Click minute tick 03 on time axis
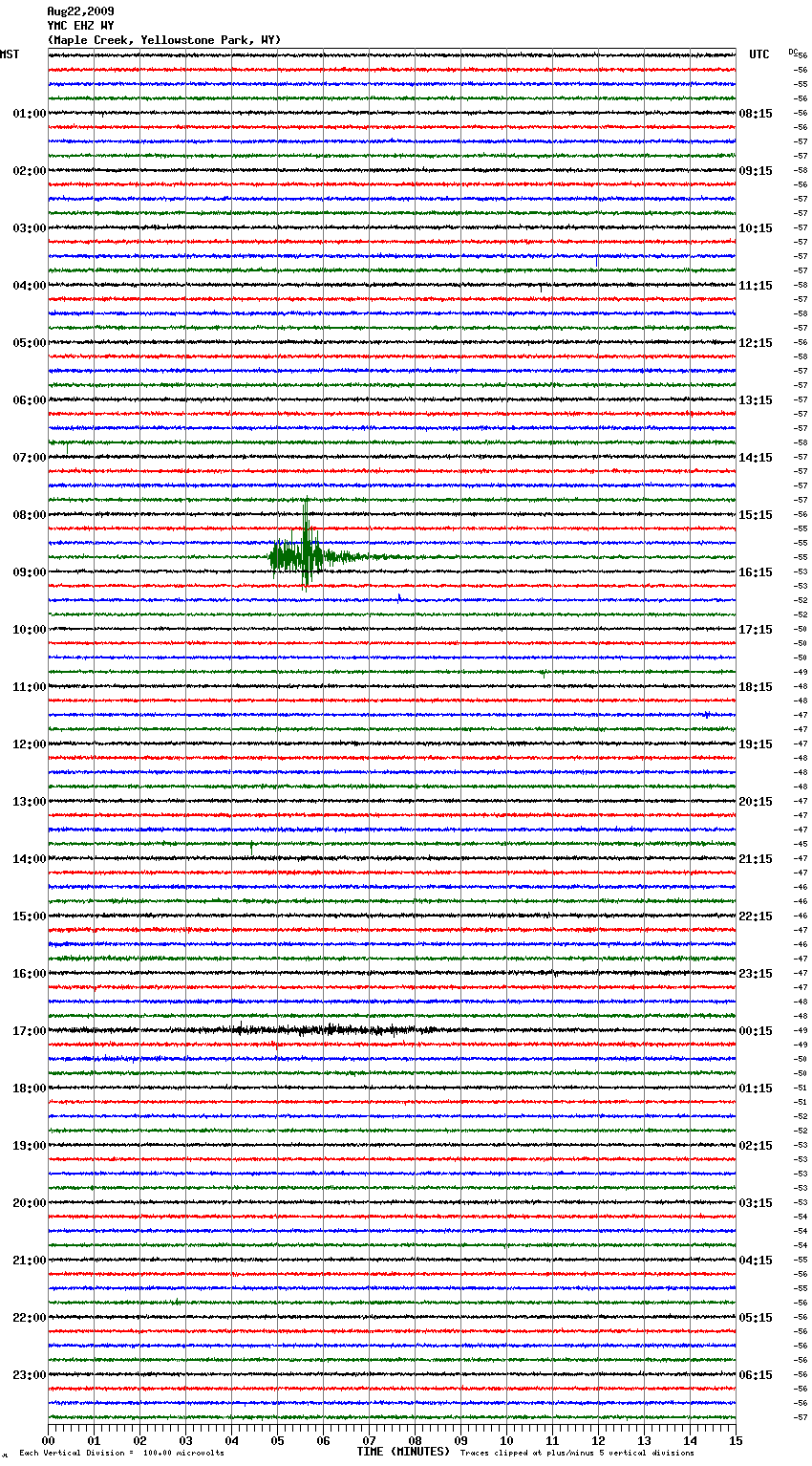 point(185,1441)
